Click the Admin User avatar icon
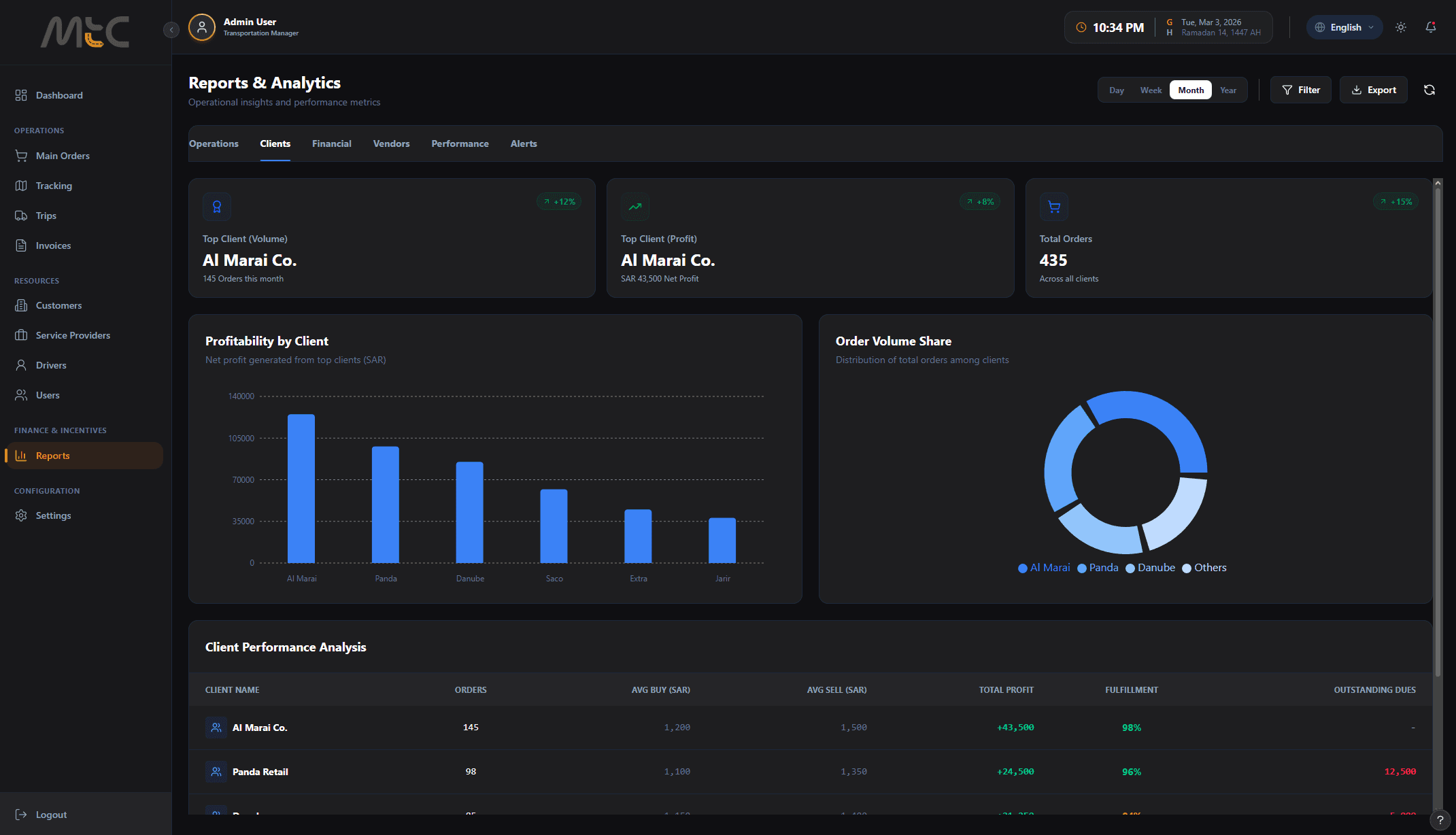Screen dimensions: 1456x835 tap(202, 27)
